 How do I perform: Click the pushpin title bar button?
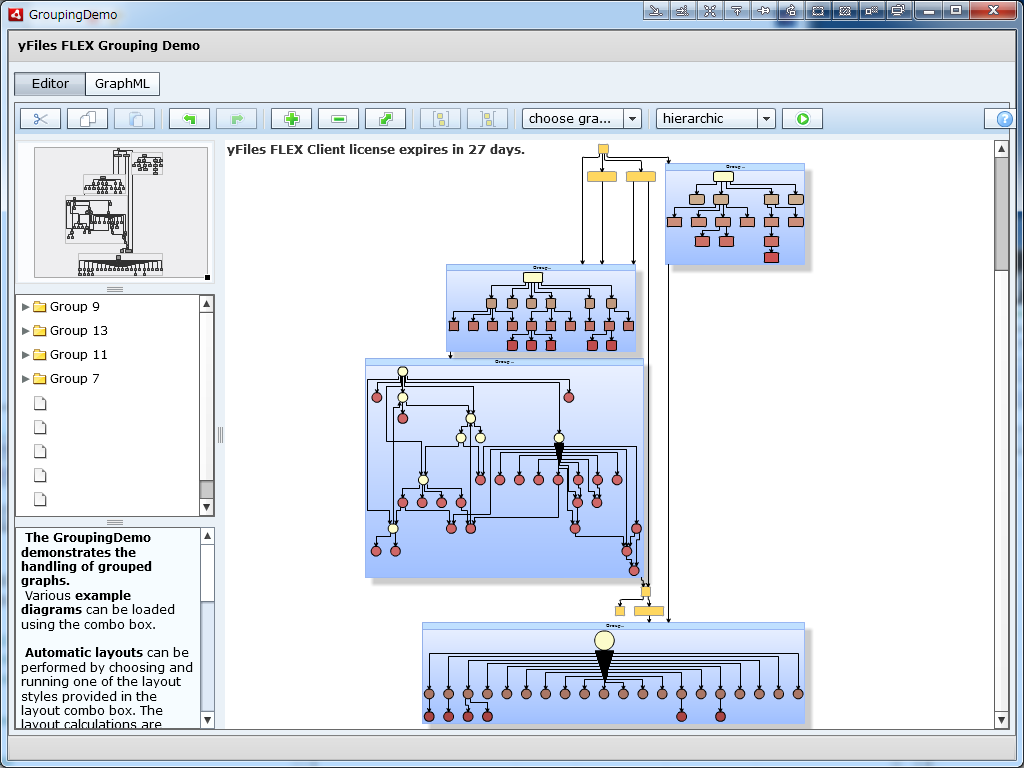pyautogui.click(x=764, y=10)
